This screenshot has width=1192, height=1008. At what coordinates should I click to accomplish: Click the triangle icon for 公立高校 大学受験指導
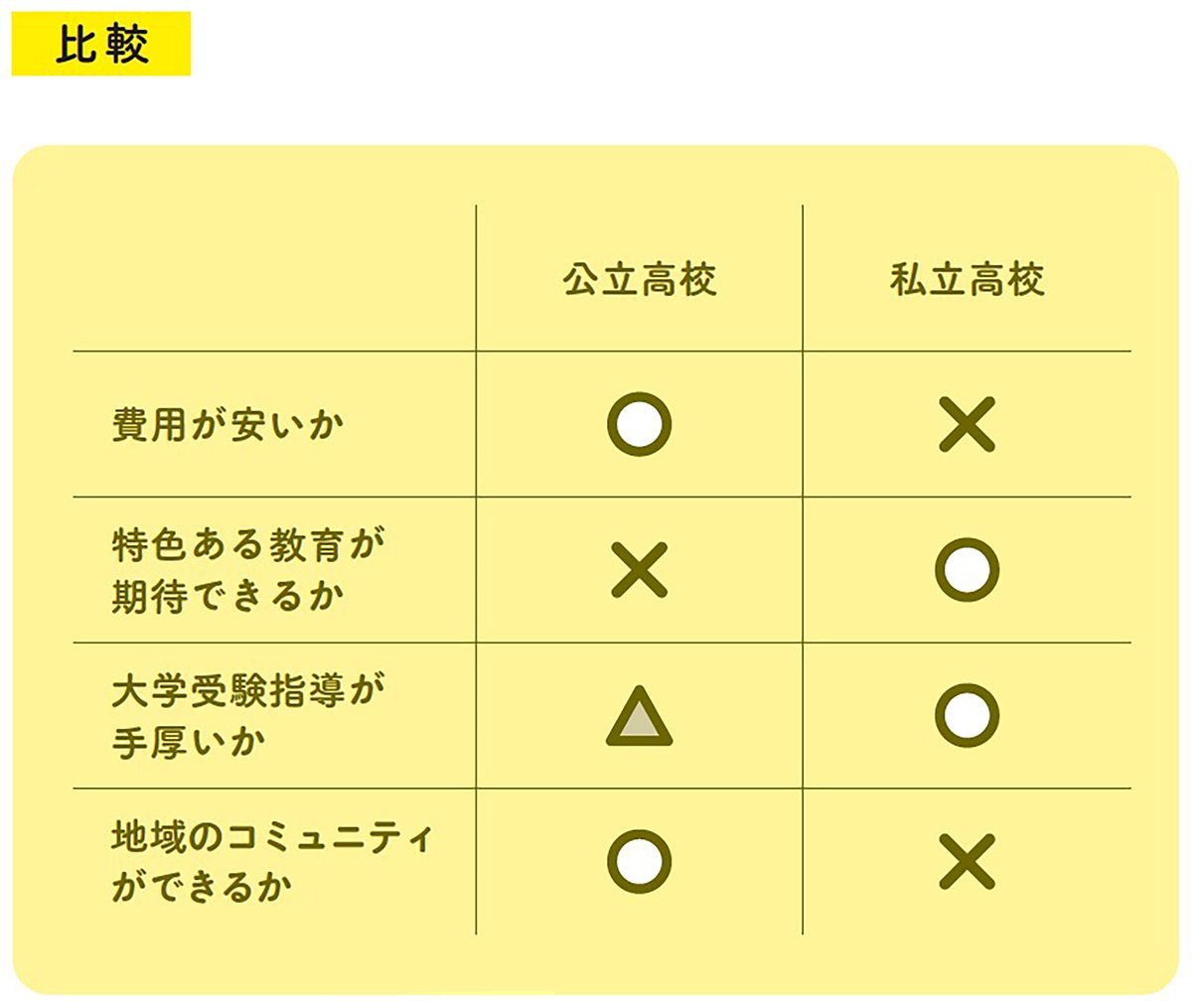[x=639, y=717]
